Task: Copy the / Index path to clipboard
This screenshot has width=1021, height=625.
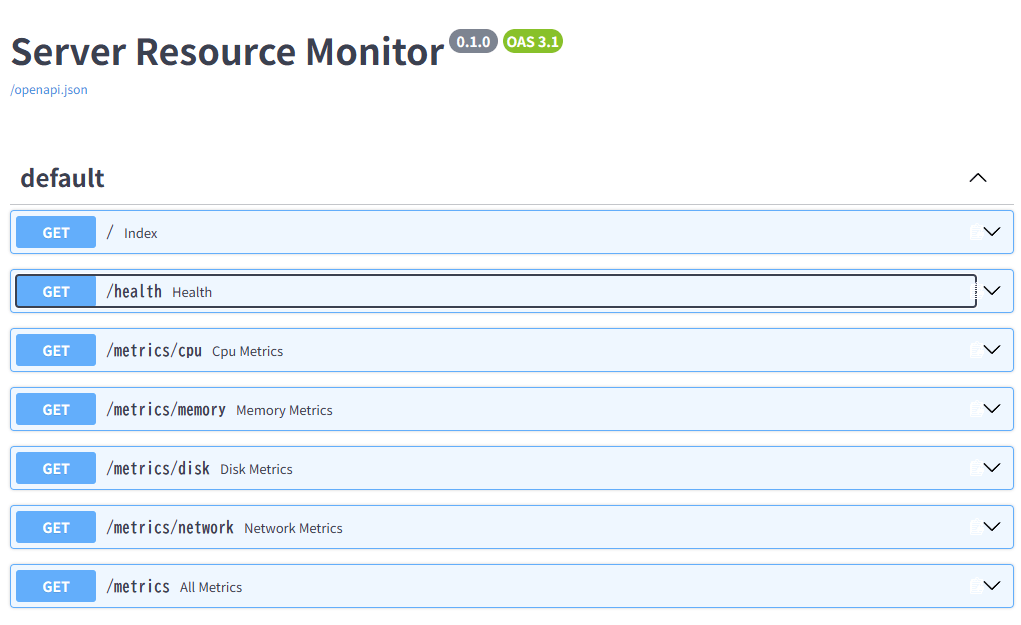Action: pos(975,232)
